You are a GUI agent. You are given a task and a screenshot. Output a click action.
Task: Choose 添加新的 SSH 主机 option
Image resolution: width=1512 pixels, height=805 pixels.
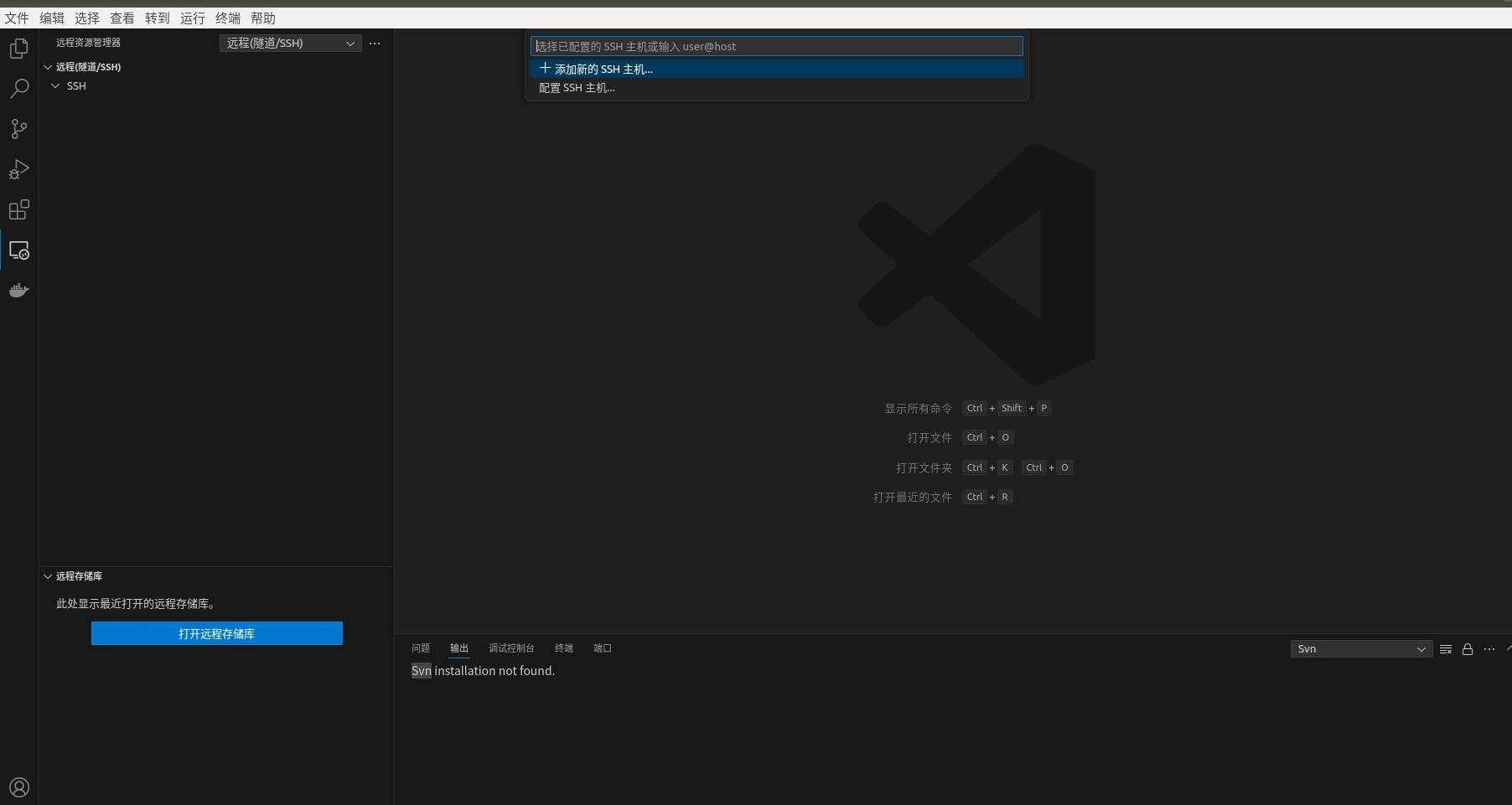point(776,69)
